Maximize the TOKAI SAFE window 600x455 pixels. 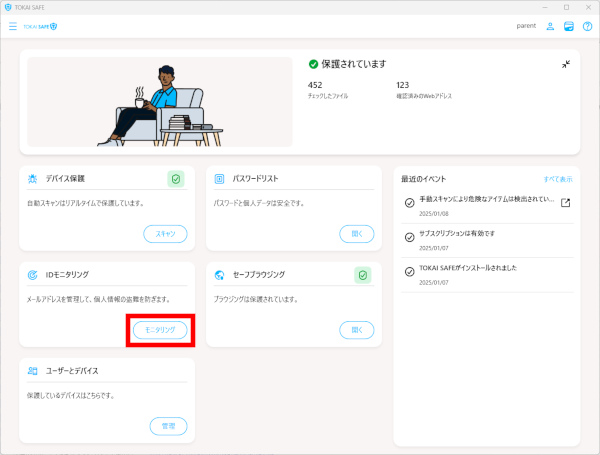(566, 7)
